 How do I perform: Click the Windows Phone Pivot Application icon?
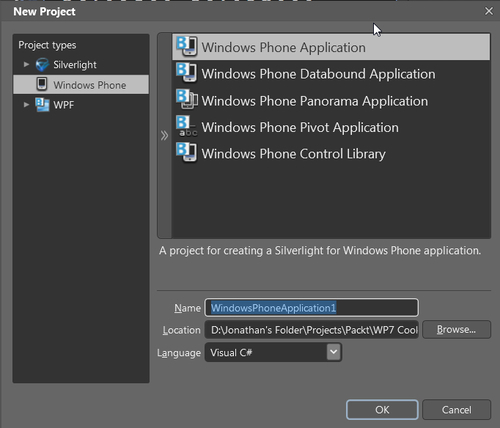187,126
